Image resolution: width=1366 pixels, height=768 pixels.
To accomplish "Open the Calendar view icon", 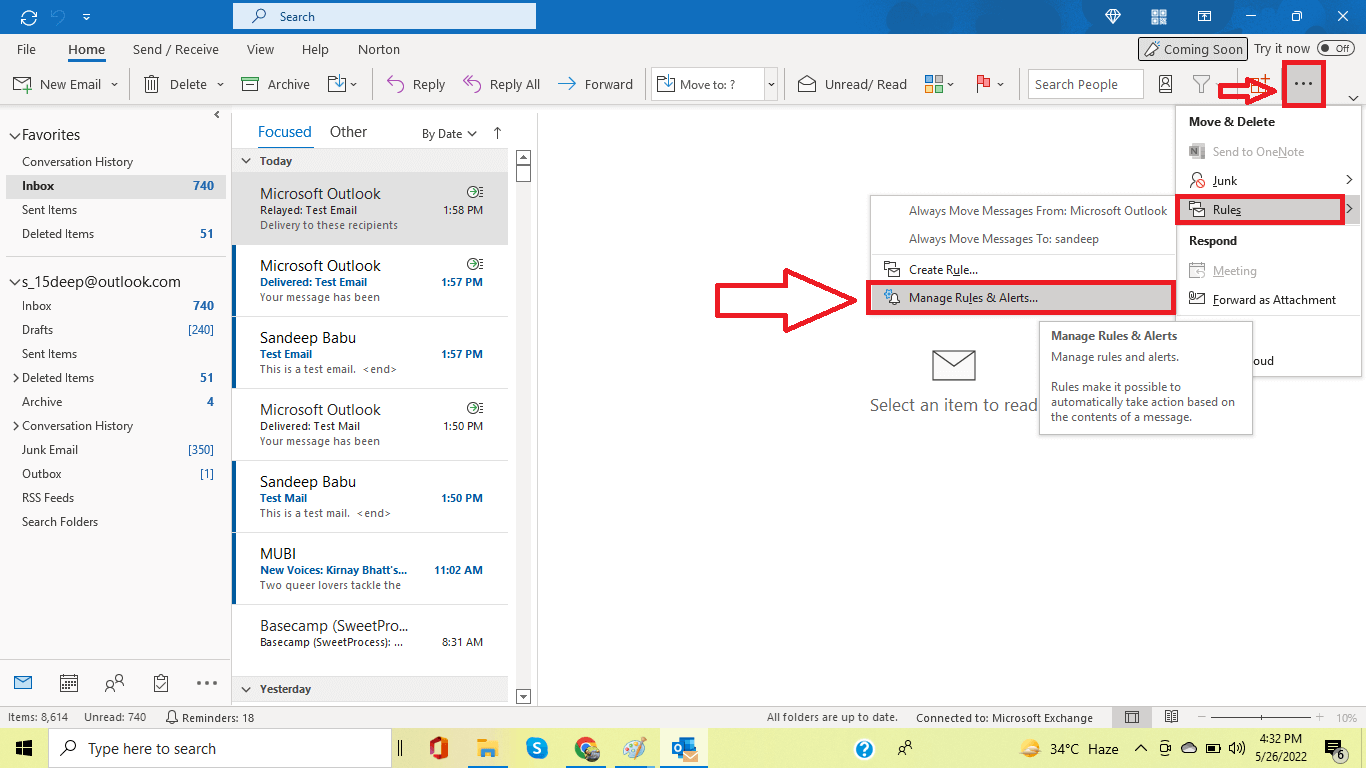I will (x=68, y=683).
